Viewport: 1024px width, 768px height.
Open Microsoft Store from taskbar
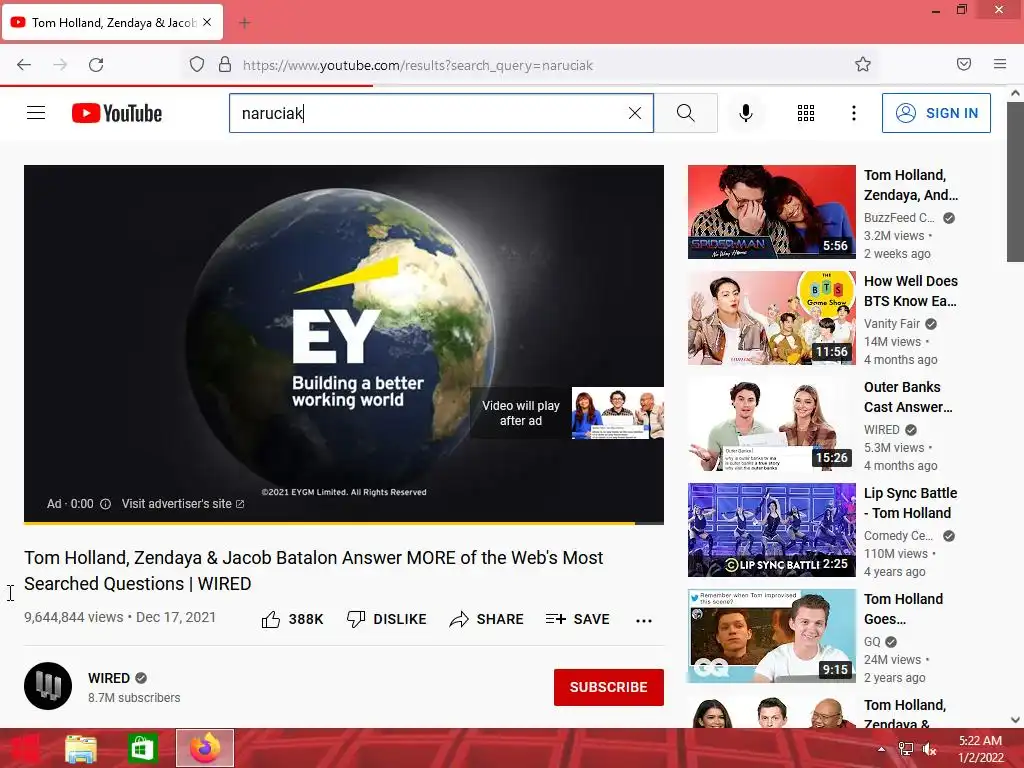coord(142,748)
